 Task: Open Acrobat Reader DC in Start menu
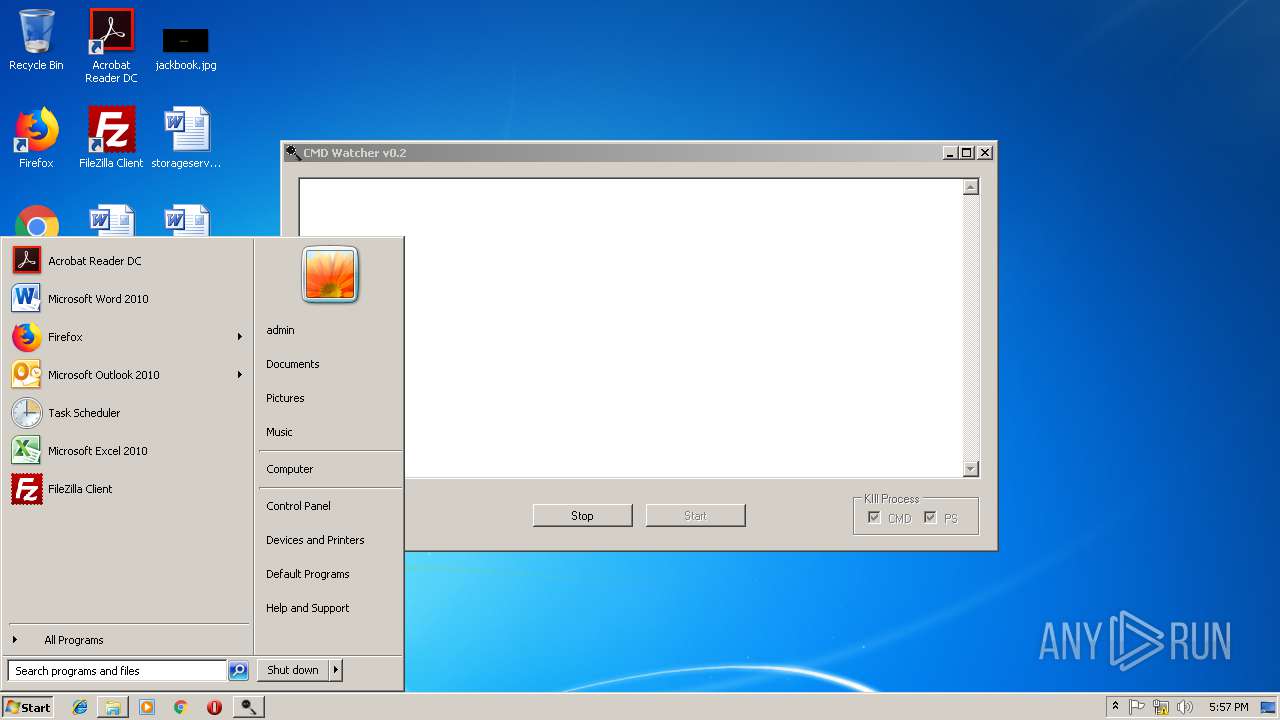[128, 261]
